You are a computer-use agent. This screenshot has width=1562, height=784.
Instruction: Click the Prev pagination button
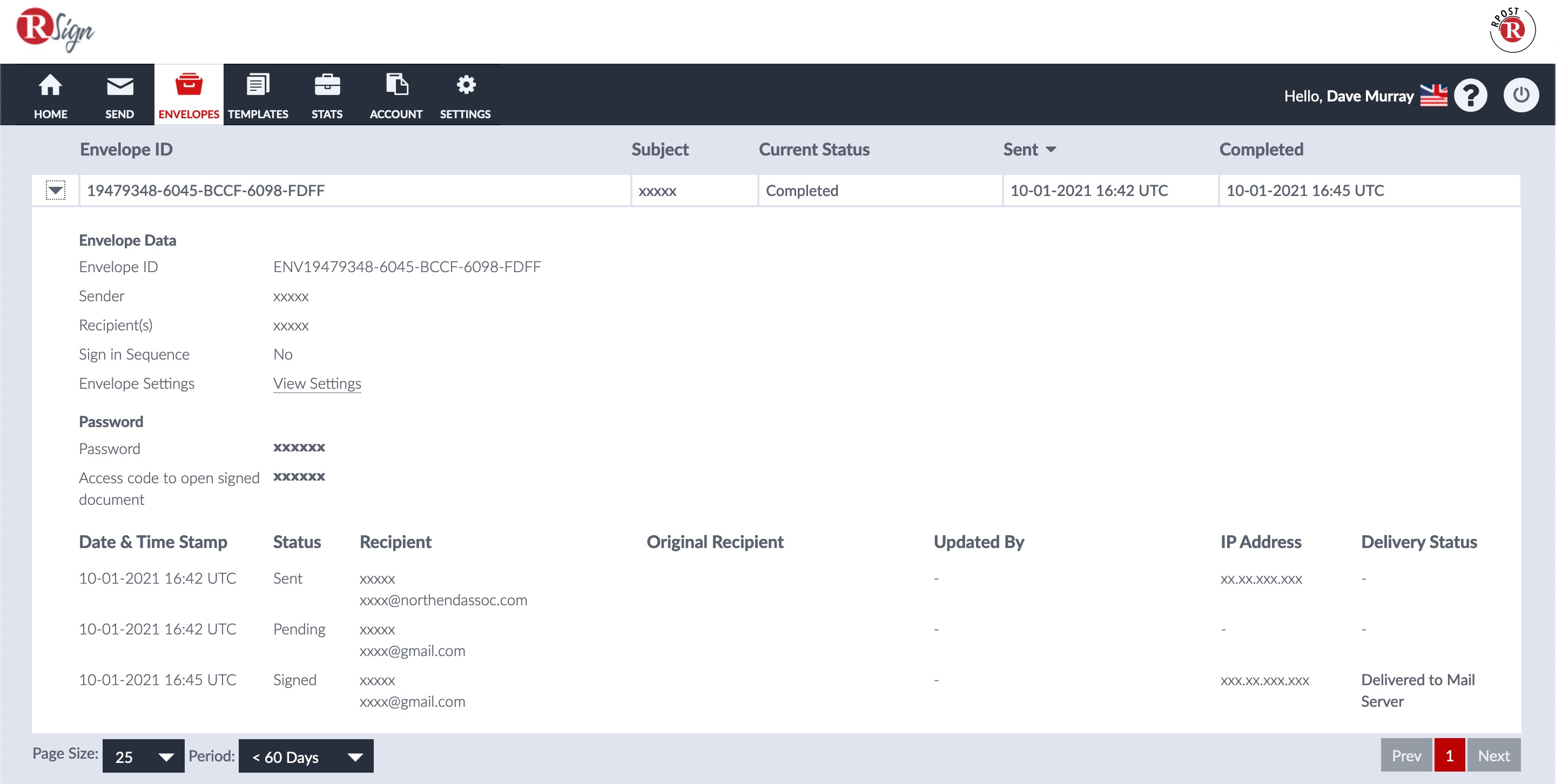coord(1406,755)
